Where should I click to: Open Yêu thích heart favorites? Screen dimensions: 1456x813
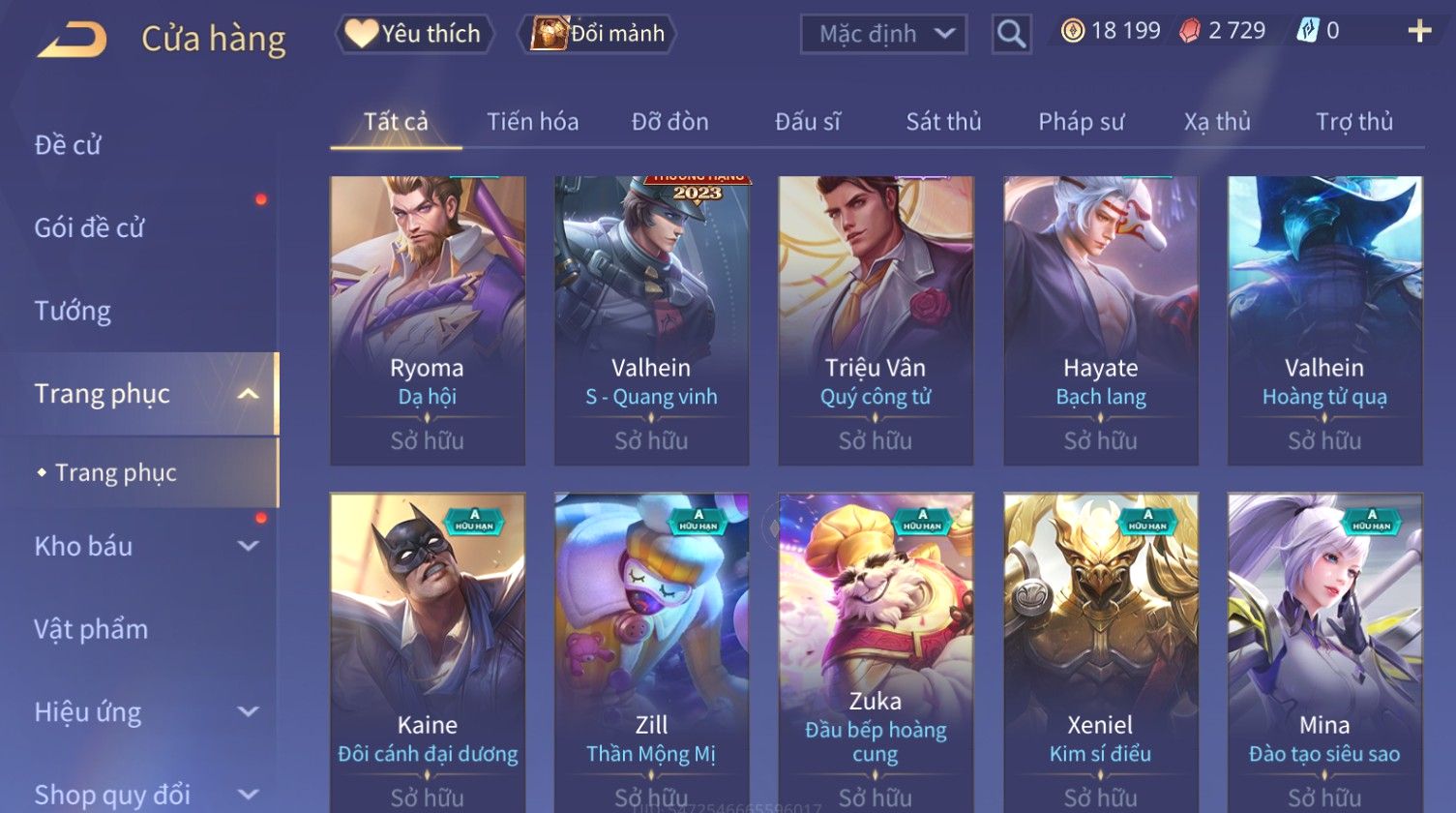click(414, 34)
